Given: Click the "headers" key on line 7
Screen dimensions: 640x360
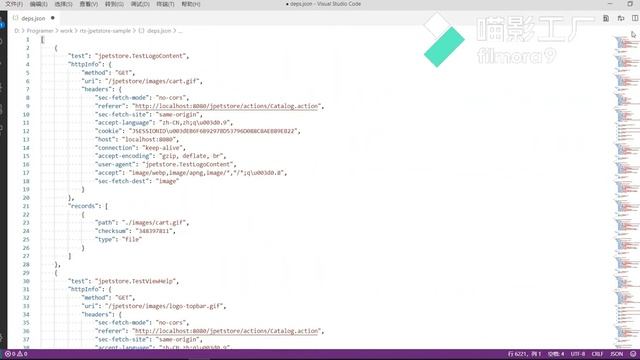Looking at the screenshot, I should [x=96, y=89].
